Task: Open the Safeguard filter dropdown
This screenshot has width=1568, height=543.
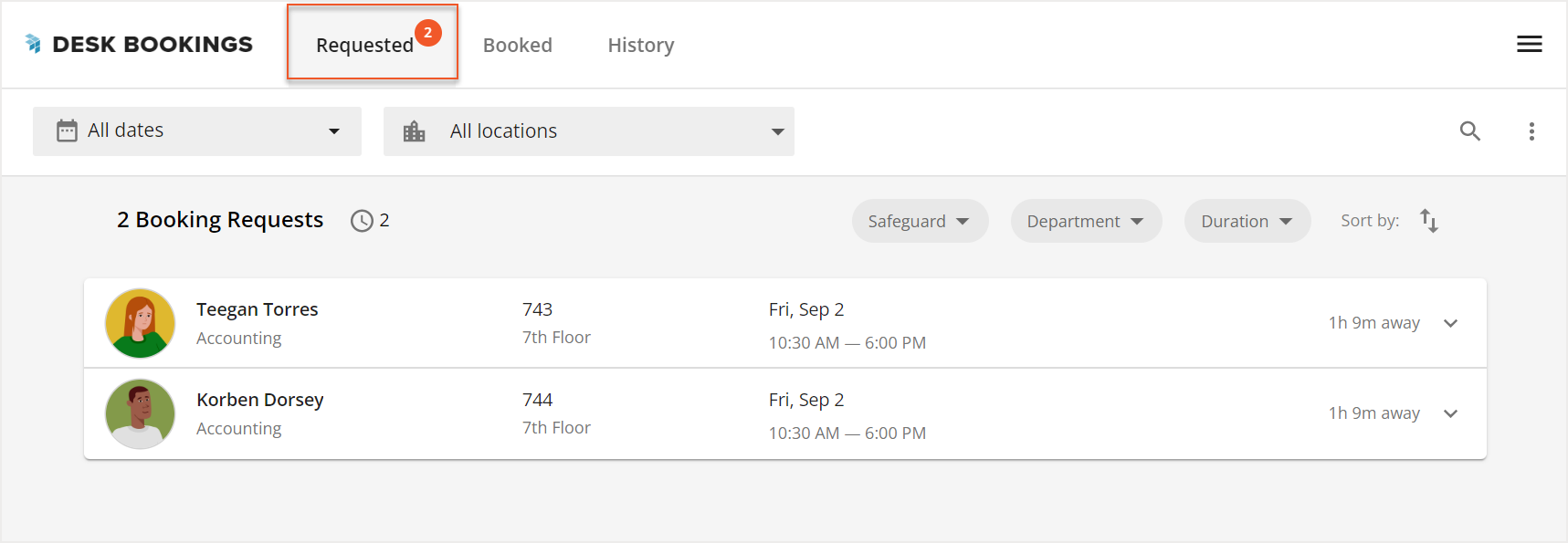Action: (919, 220)
